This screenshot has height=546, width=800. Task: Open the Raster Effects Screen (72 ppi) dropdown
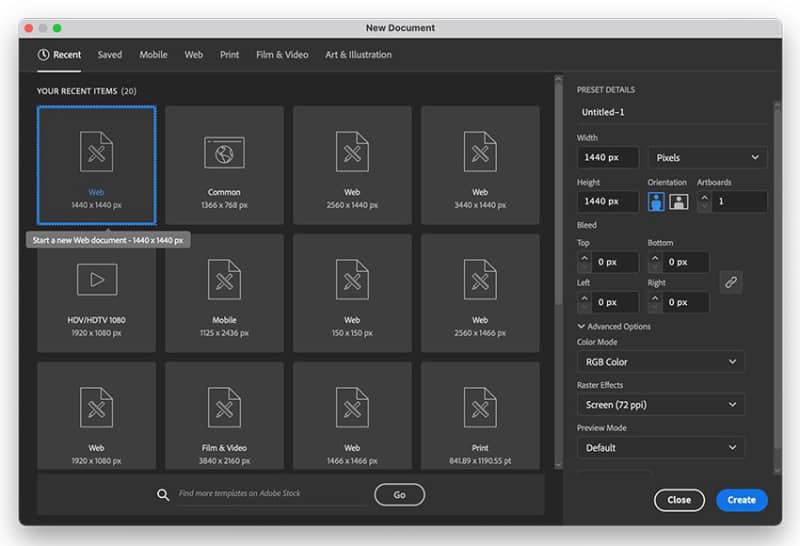[660, 405]
